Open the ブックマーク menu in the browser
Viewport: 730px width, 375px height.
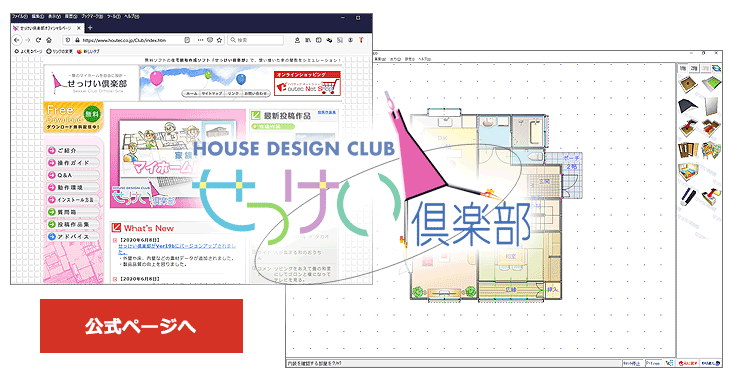tap(92, 16)
